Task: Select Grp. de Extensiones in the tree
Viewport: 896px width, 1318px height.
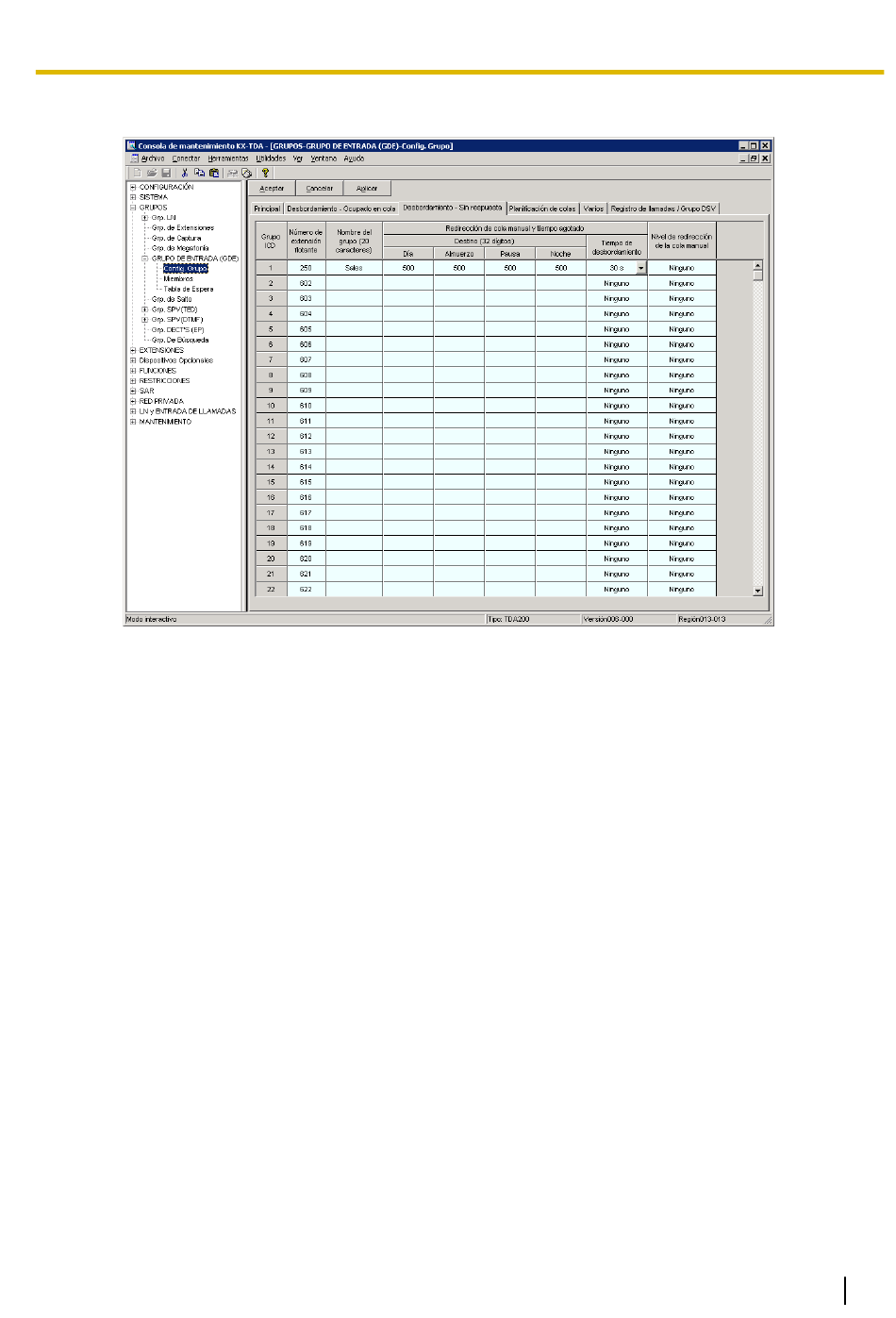Action: click(x=183, y=228)
